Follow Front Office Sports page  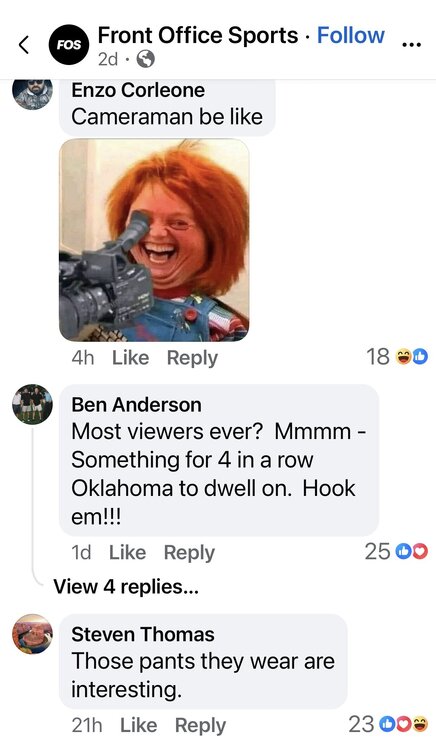[351, 35]
